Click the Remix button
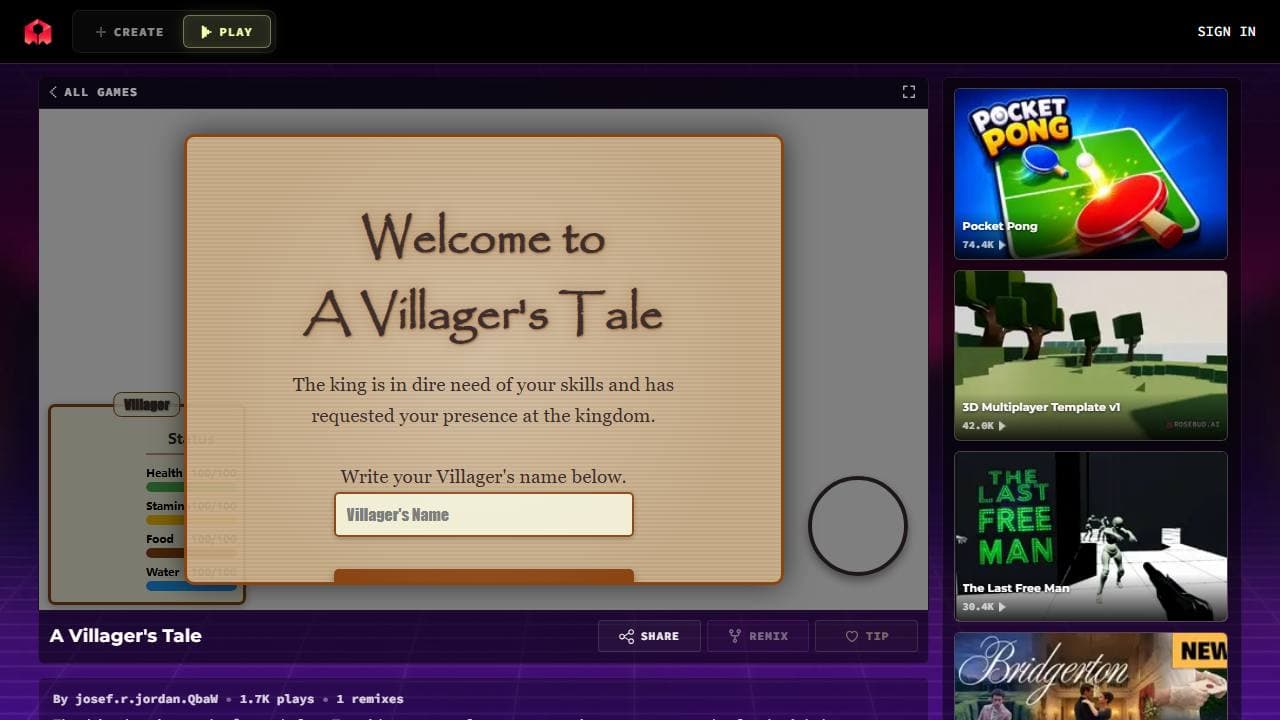This screenshot has height=720, width=1280. 758,636
